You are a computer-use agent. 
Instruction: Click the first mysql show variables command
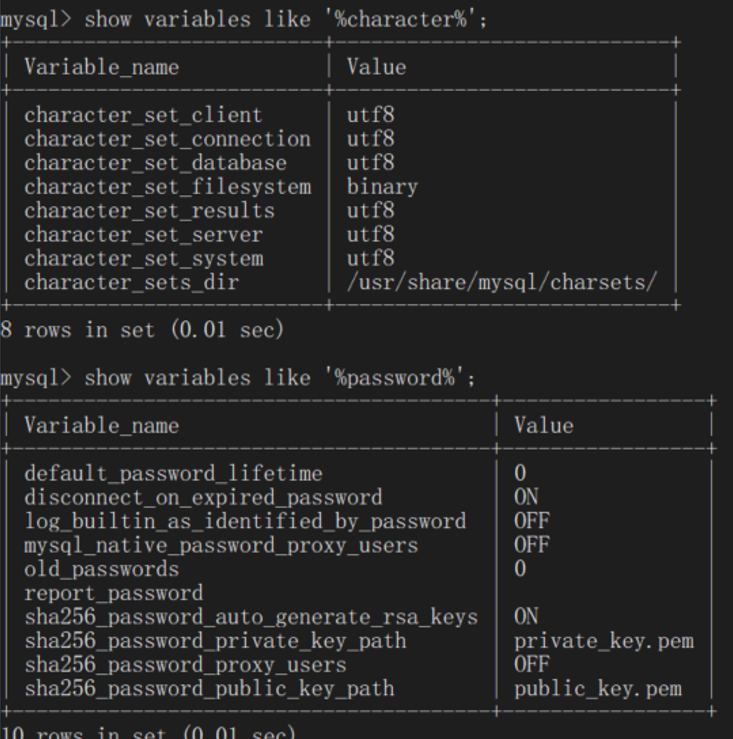[244, 19]
